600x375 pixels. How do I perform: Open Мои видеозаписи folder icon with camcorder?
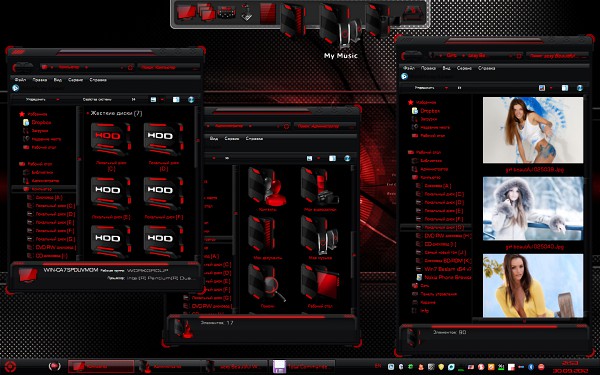[x=320, y=187]
